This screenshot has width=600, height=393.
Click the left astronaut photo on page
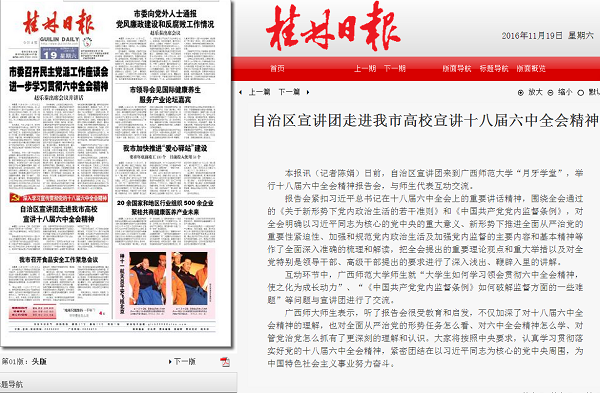[x=148, y=279]
